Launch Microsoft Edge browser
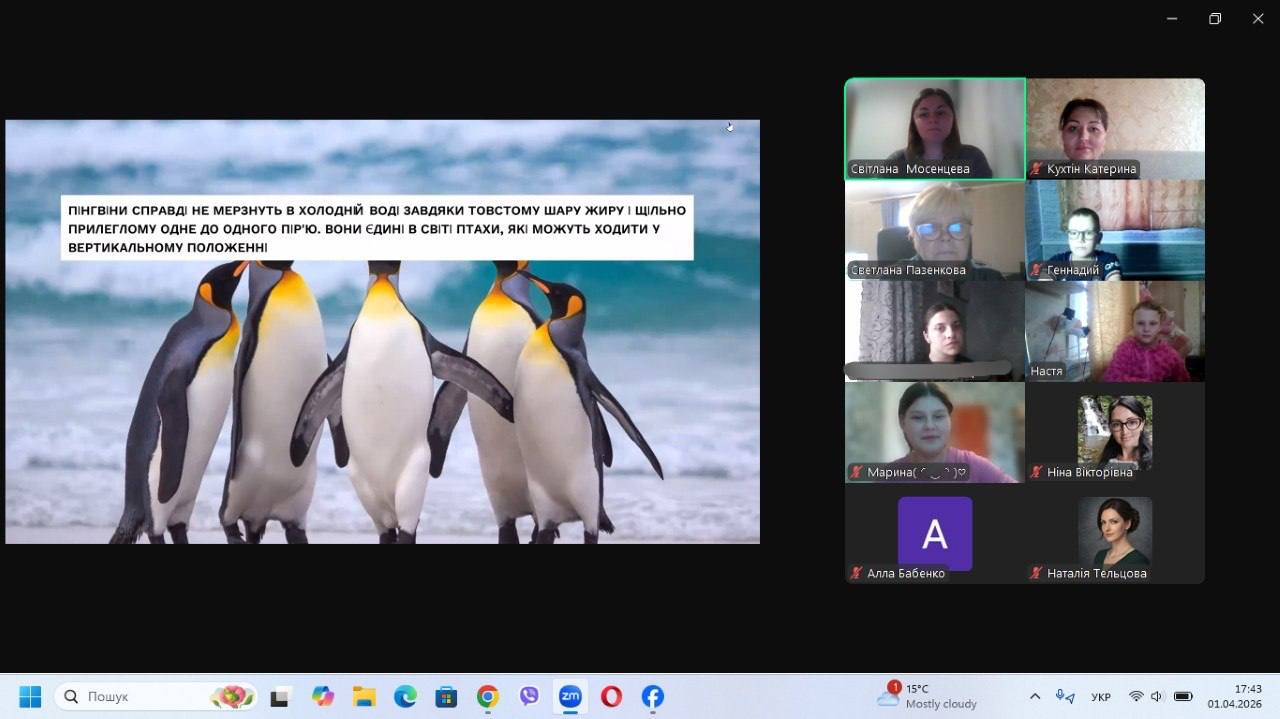Viewport: 1280px width, 719px height. tap(405, 696)
